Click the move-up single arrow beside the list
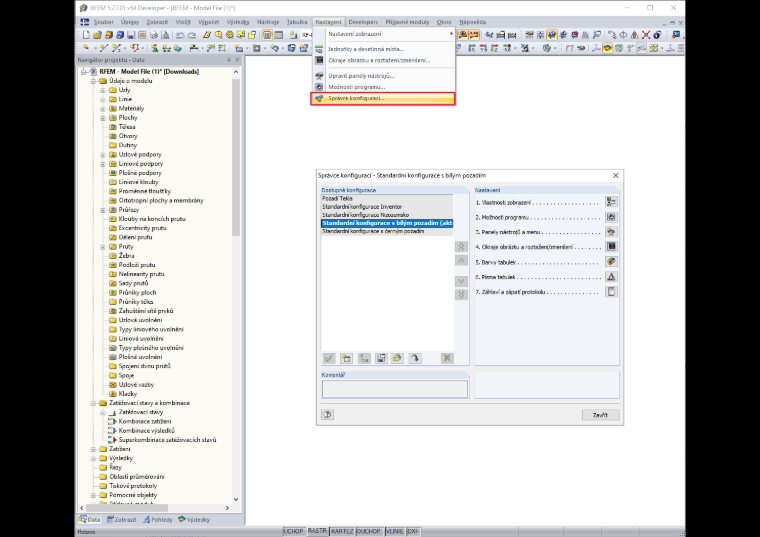760x537 pixels. [461, 260]
